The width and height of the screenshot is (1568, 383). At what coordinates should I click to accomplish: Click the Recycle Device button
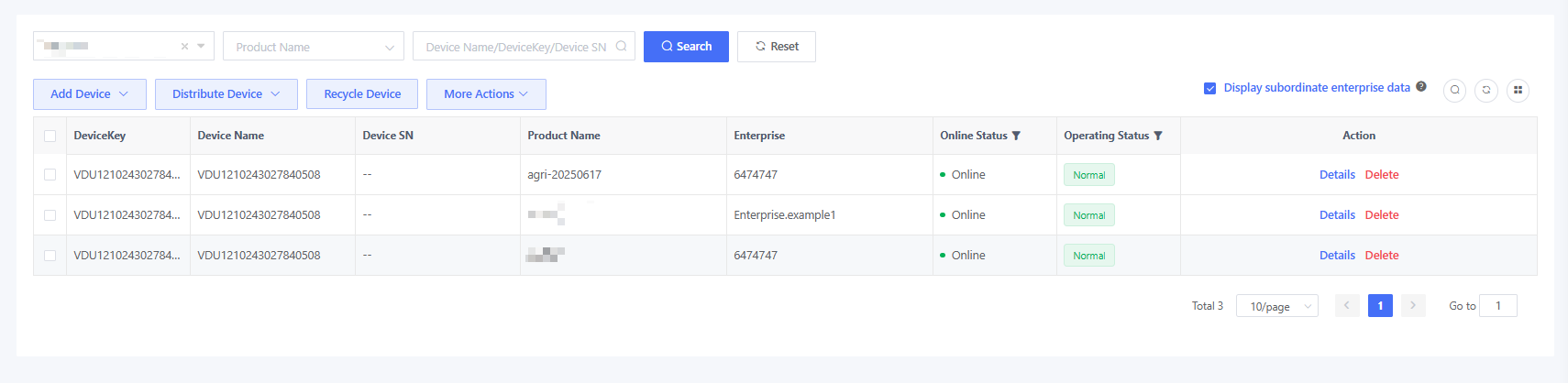(362, 94)
